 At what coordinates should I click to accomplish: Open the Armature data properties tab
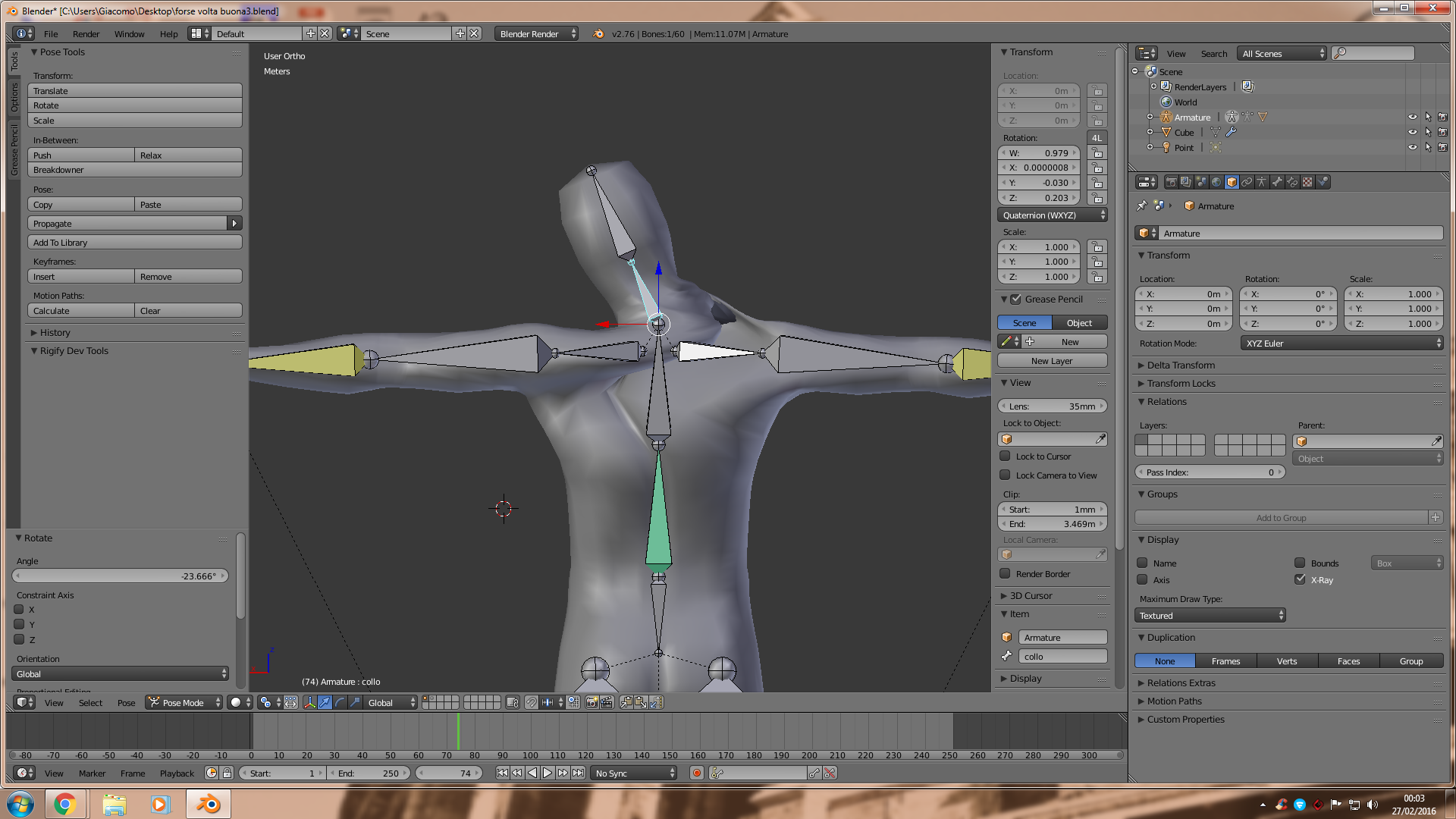click(x=1262, y=182)
